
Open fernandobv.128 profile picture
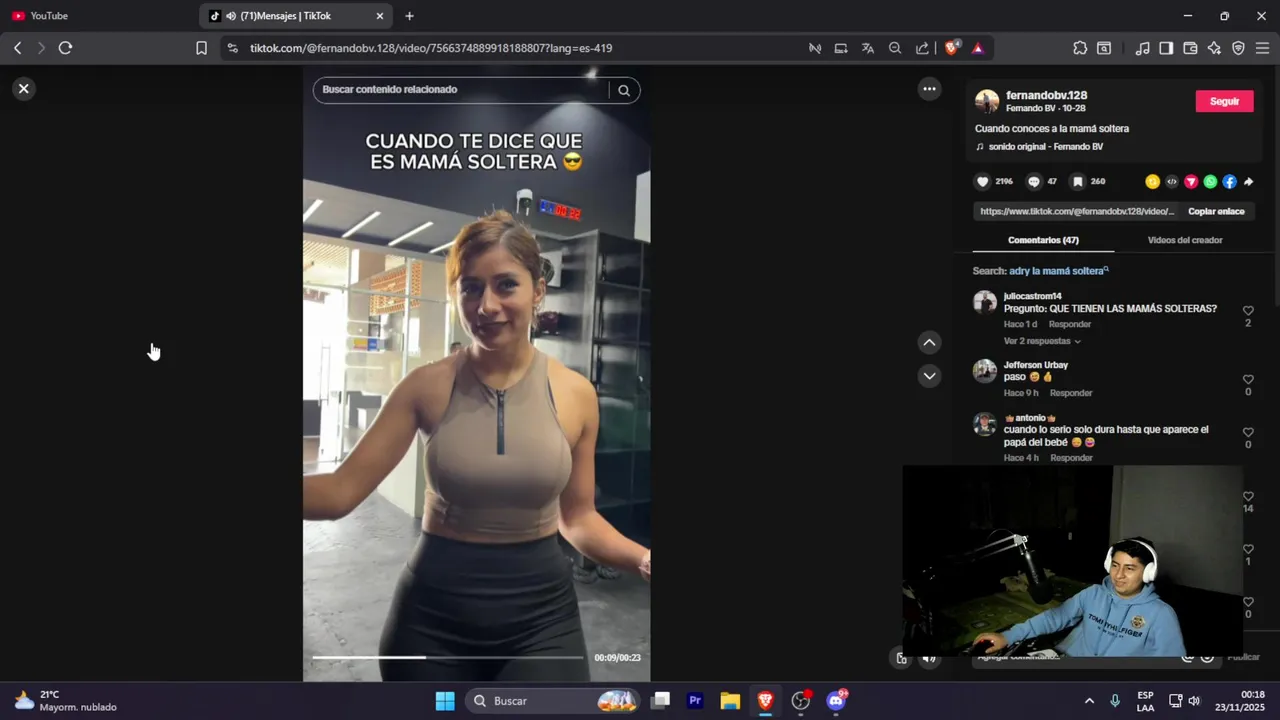click(987, 101)
